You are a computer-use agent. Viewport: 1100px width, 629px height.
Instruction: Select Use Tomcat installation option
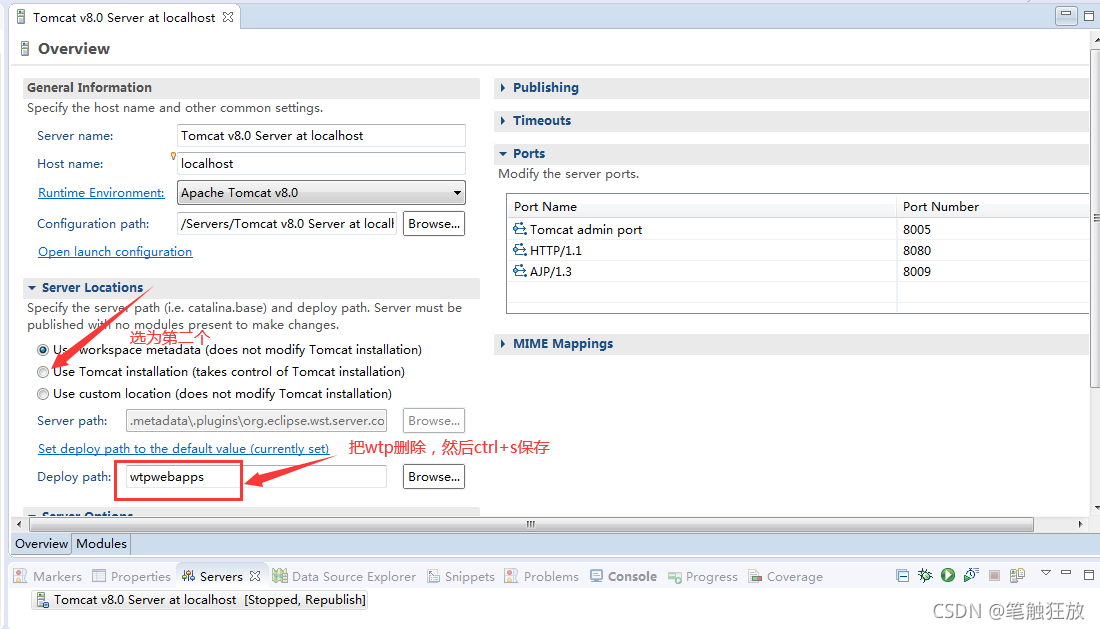pos(43,372)
